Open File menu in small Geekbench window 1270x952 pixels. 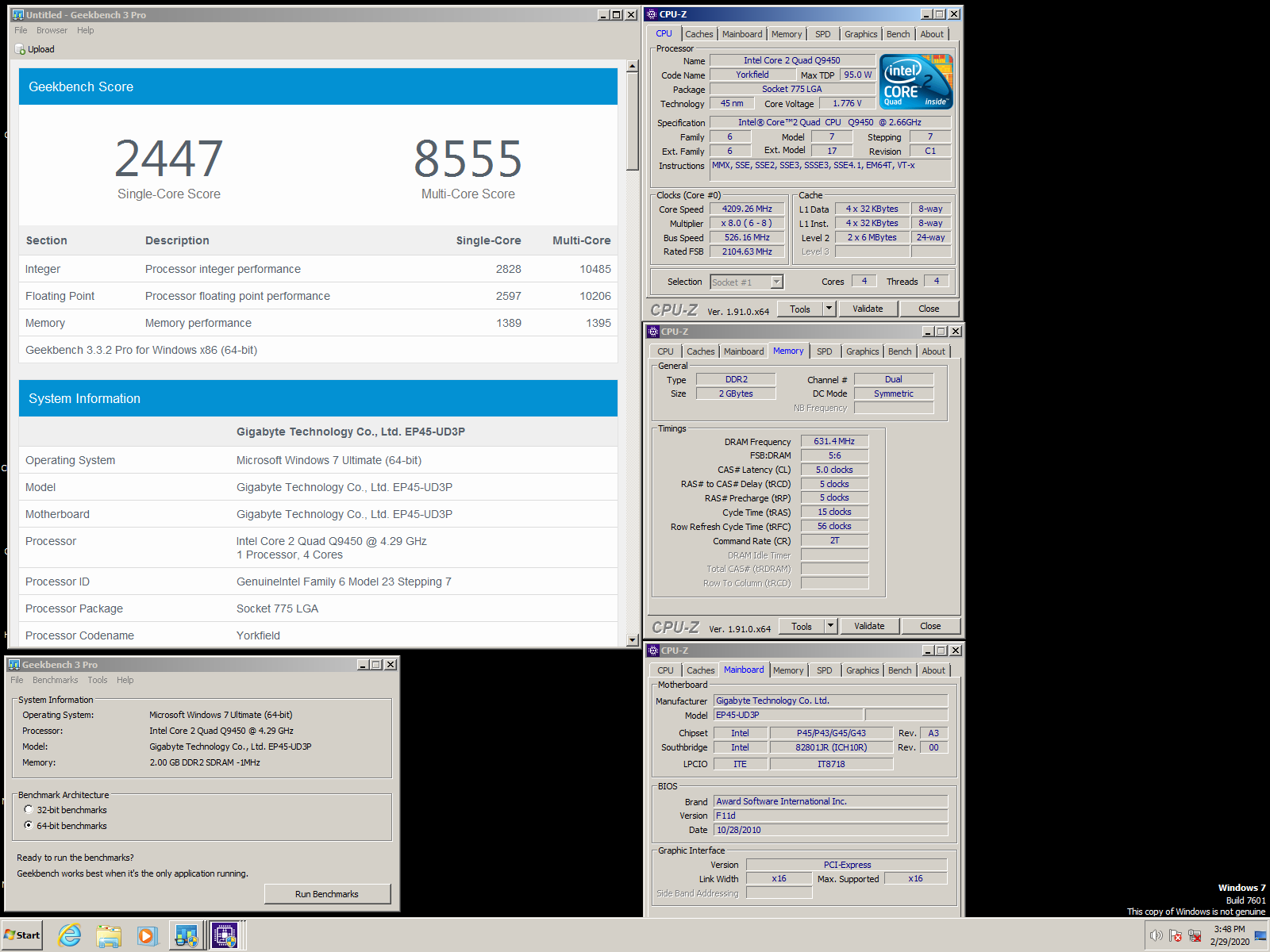coord(17,680)
